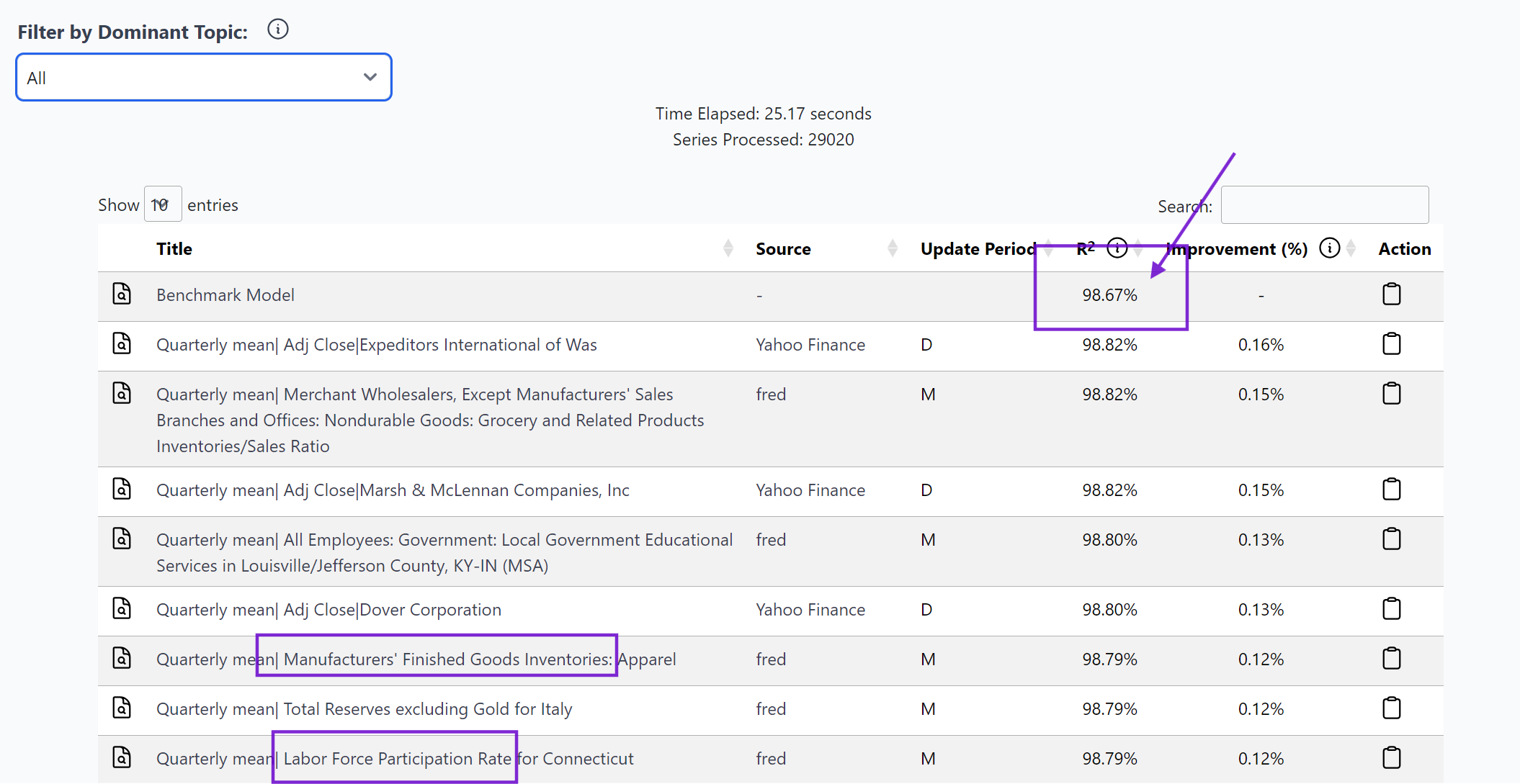
Task: Open document icon for Dover Corporation row
Action: coord(122,608)
